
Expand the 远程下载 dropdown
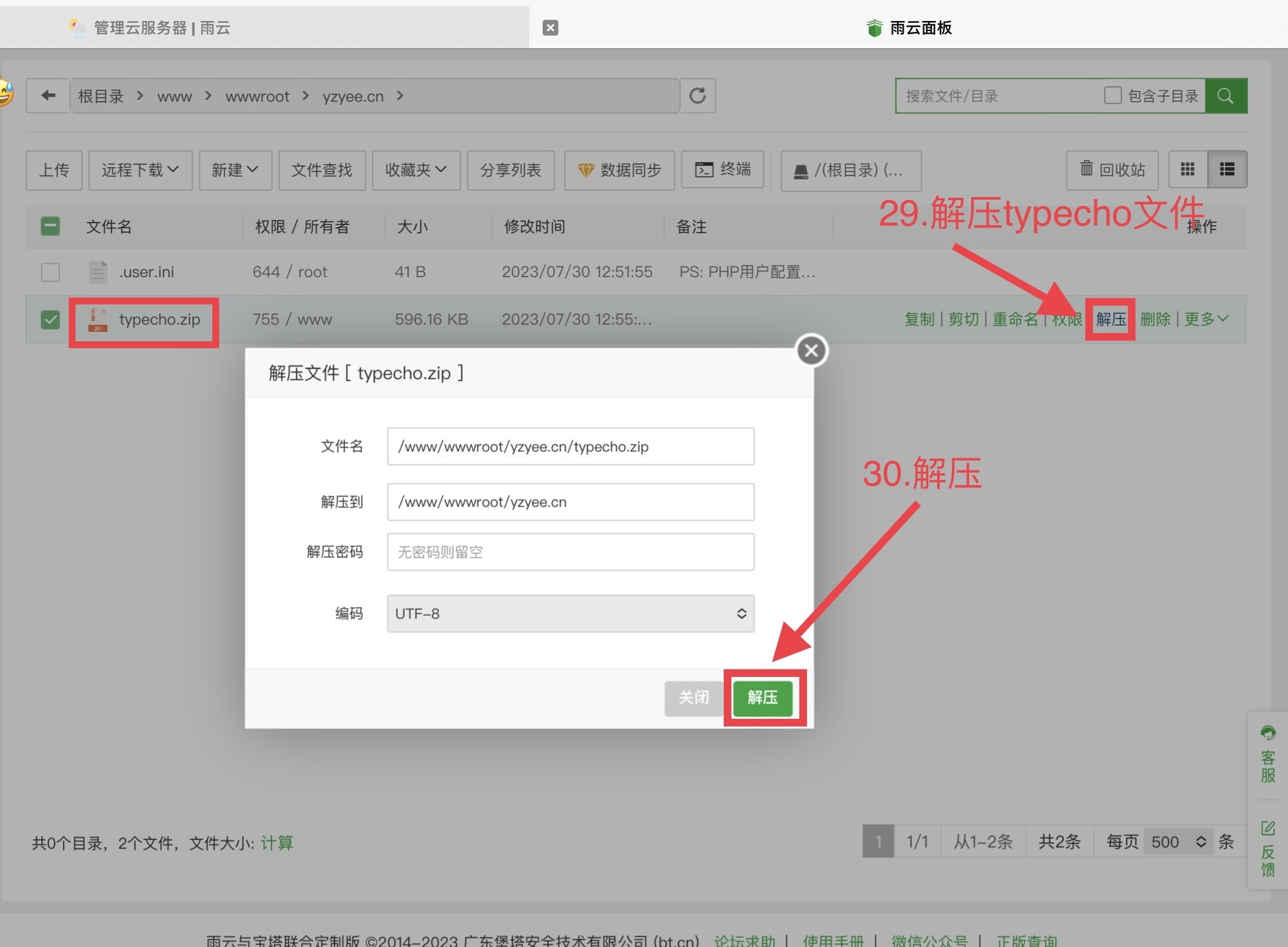click(x=140, y=170)
